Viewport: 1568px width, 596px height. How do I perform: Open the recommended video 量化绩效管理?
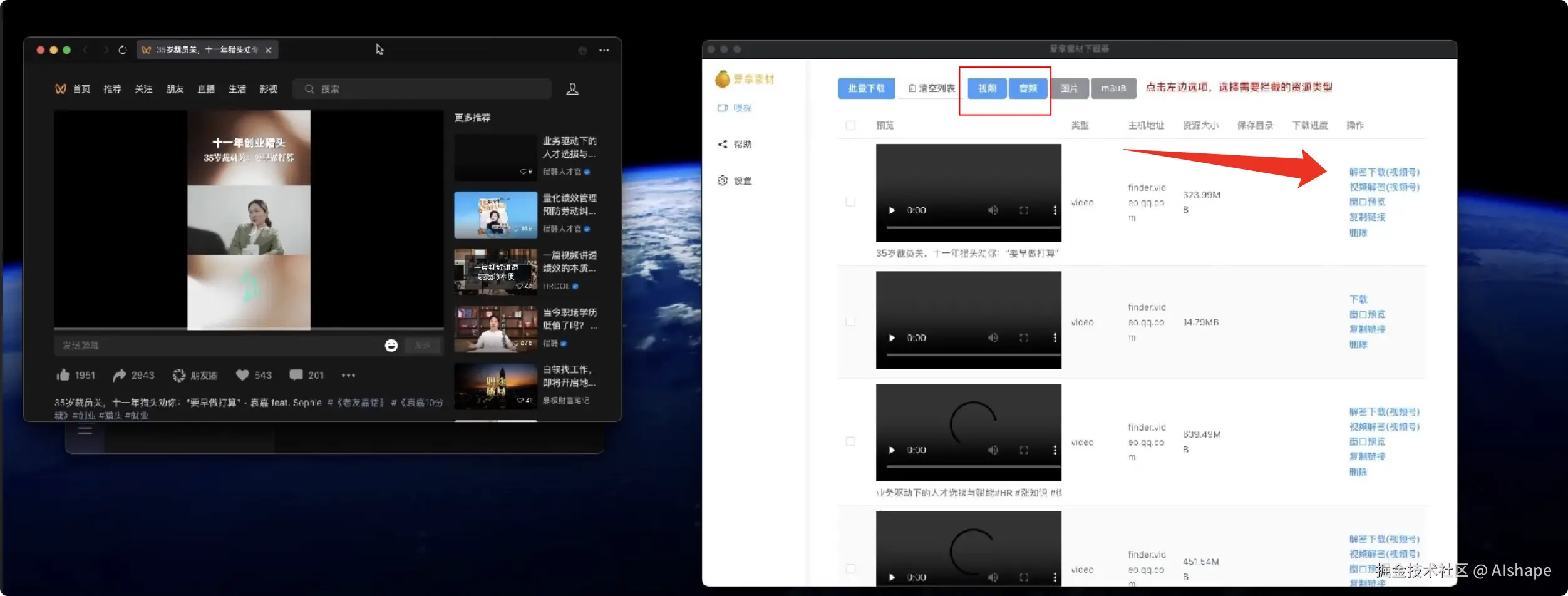[526, 214]
